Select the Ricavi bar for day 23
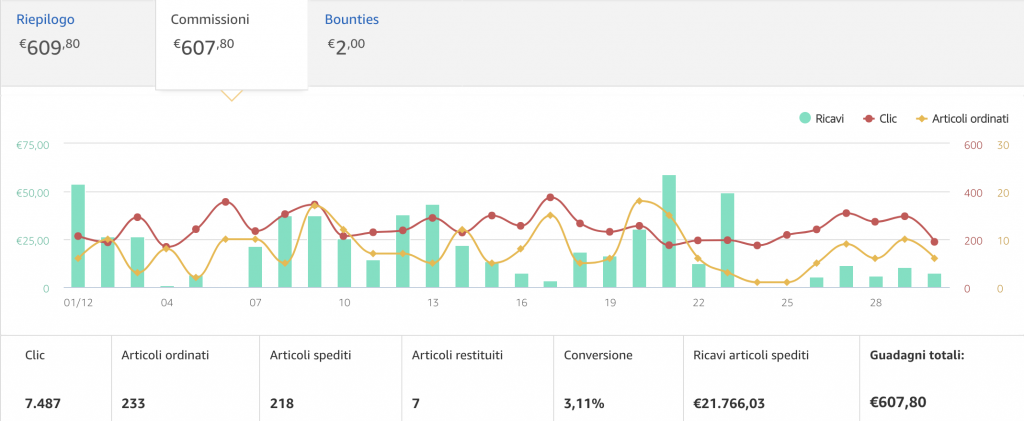Viewport: 1024px width, 421px height. (x=728, y=240)
